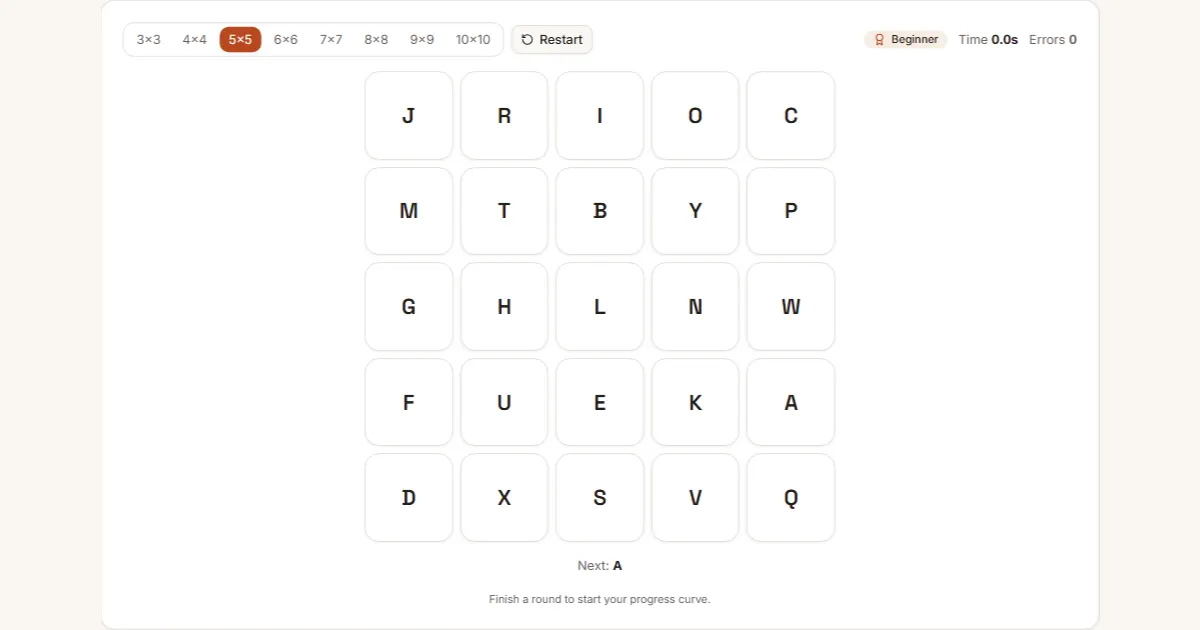Choose the letter G tile
Viewport: 1200px width, 630px height.
tap(409, 307)
